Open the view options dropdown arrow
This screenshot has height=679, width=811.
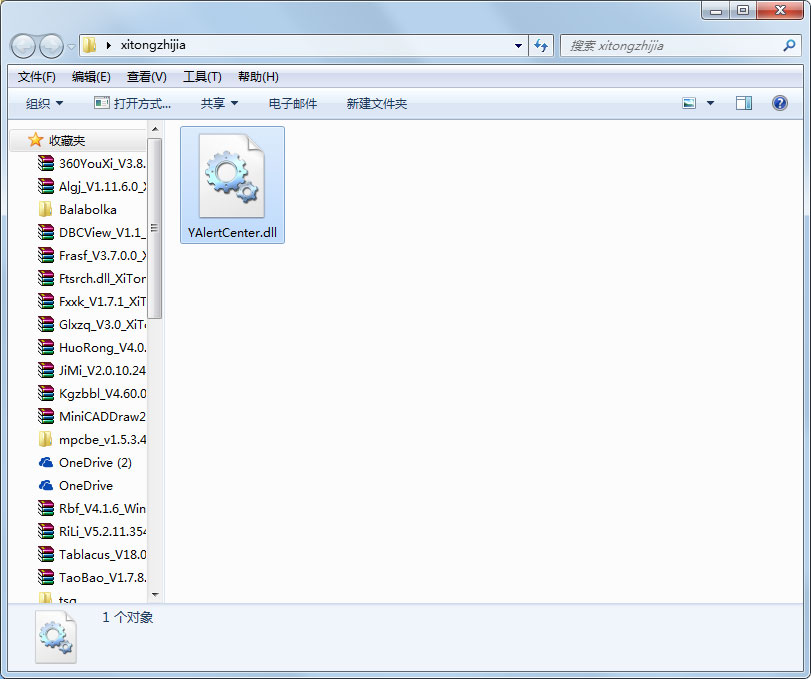tap(711, 103)
